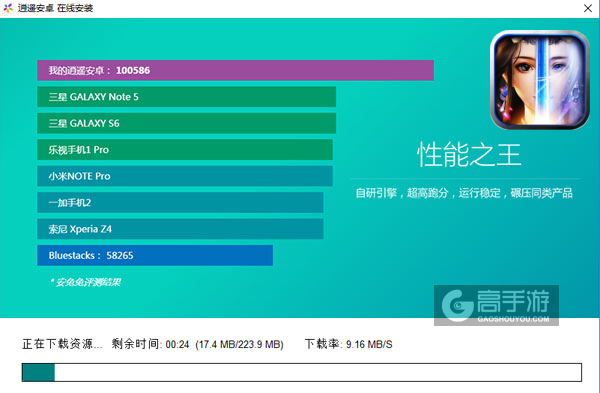Screen dimensions: 600x393
Task: Select the 三星 GALAXY S6 bar
Action: [x=187, y=123]
